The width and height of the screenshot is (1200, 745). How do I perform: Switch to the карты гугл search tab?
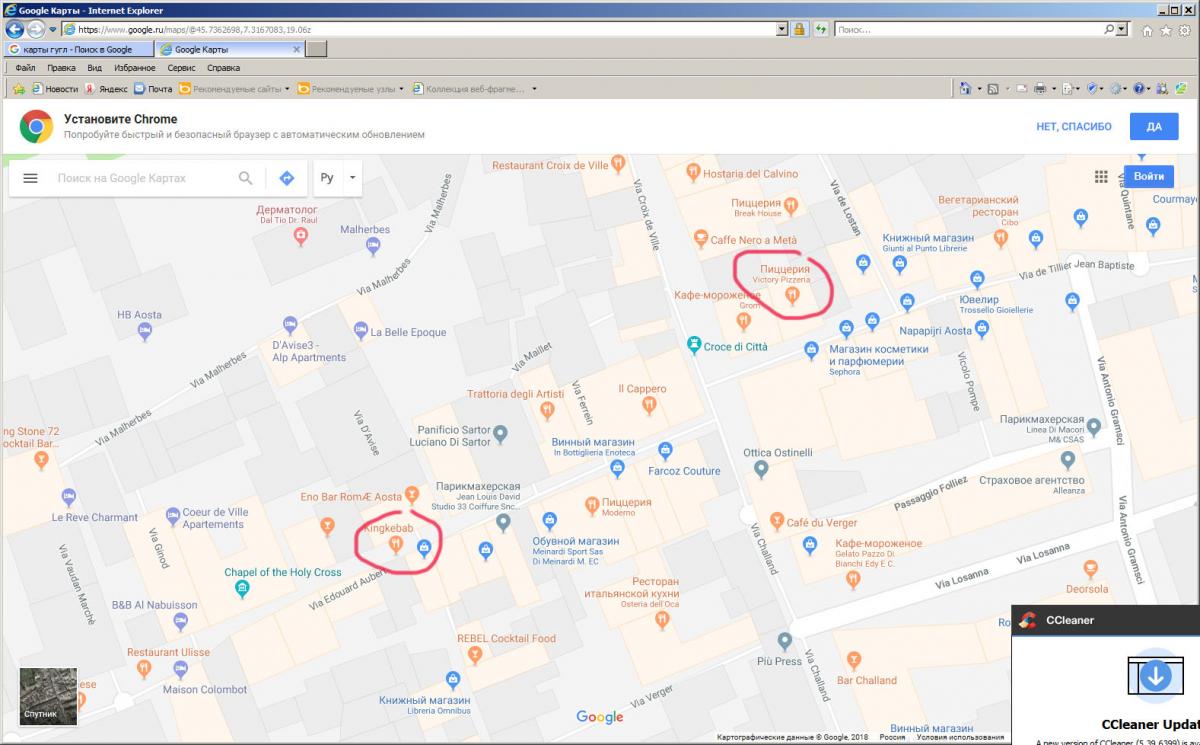(78, 49)
